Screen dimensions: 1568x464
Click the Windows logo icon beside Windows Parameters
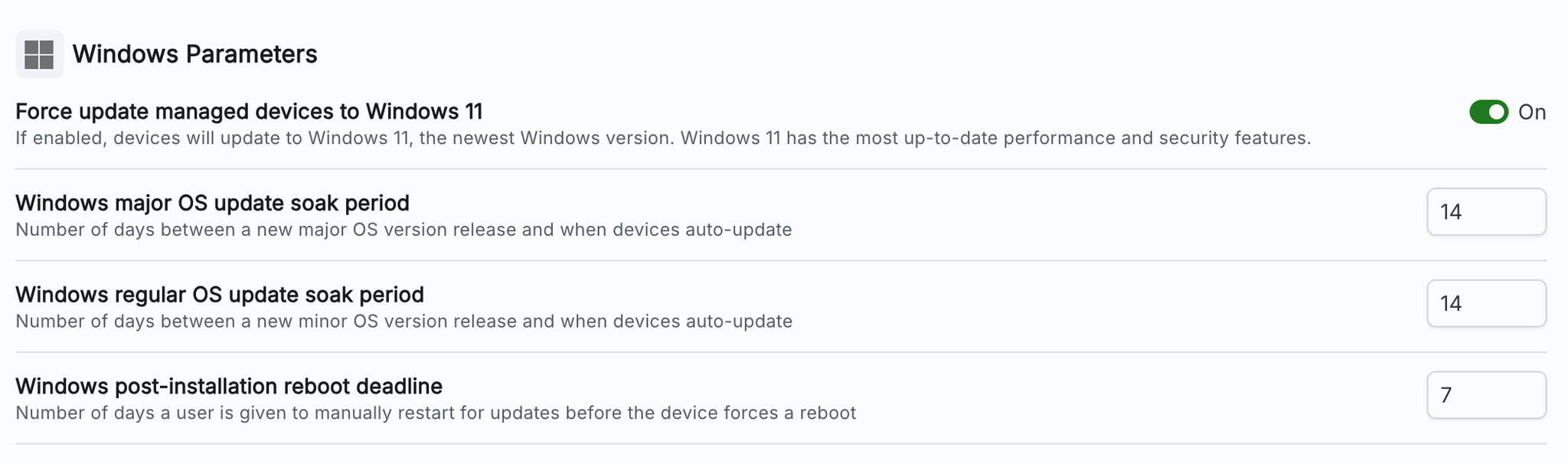click(39, 54)
